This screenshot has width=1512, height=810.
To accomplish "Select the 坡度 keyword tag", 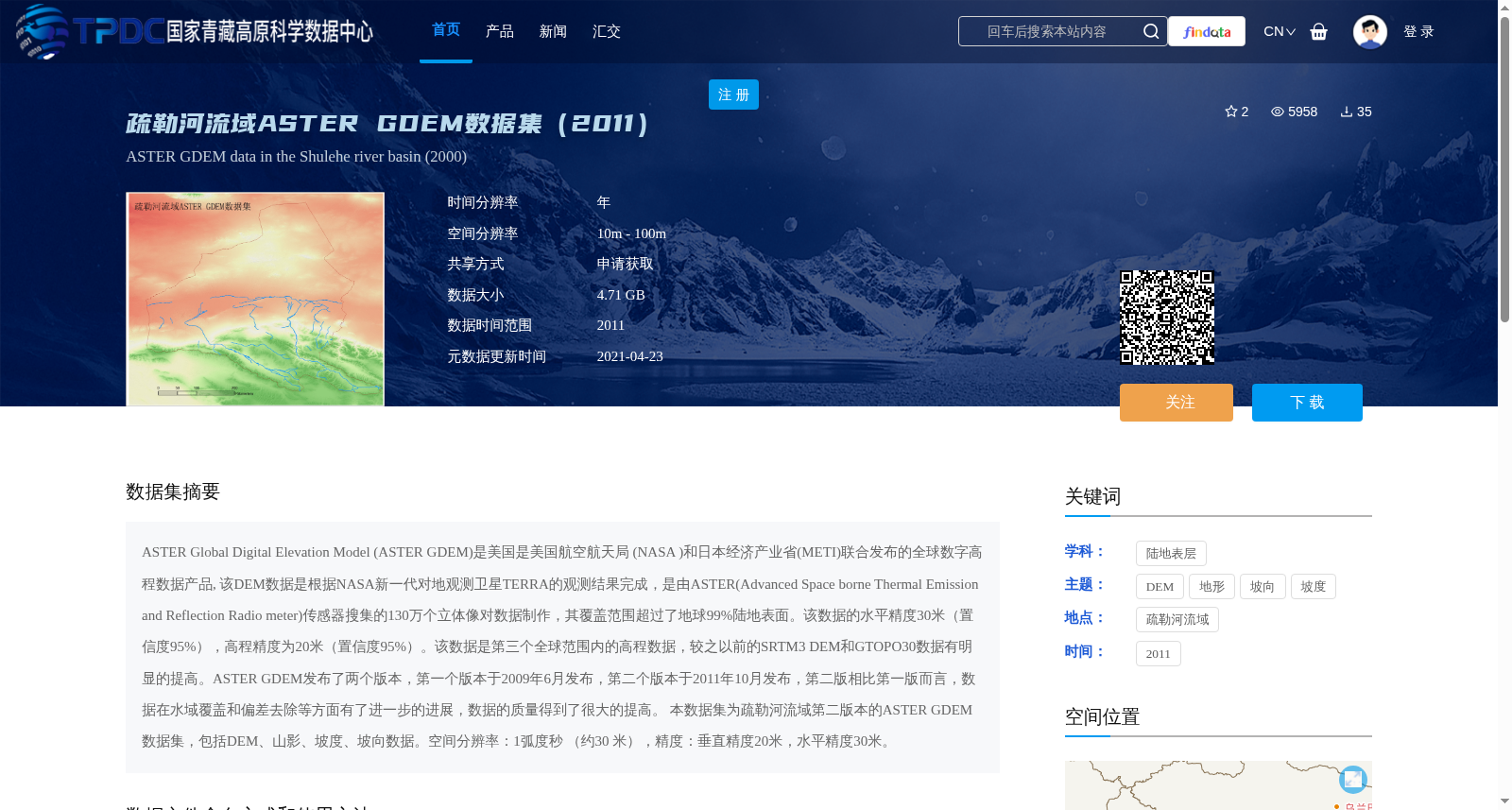I will 1314,587.
